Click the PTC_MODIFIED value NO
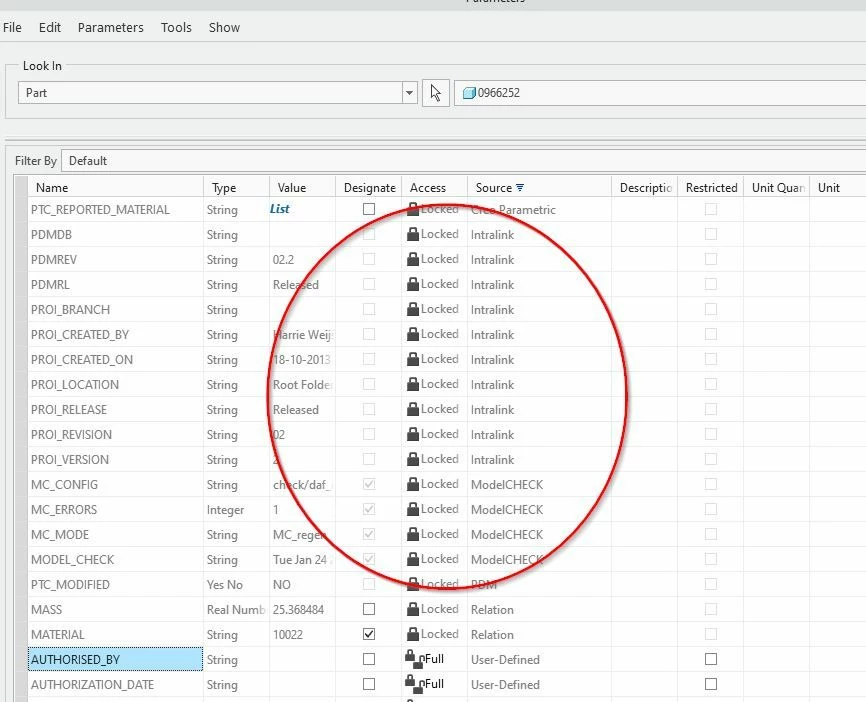866x702 pixels. [x=282, y=585]
